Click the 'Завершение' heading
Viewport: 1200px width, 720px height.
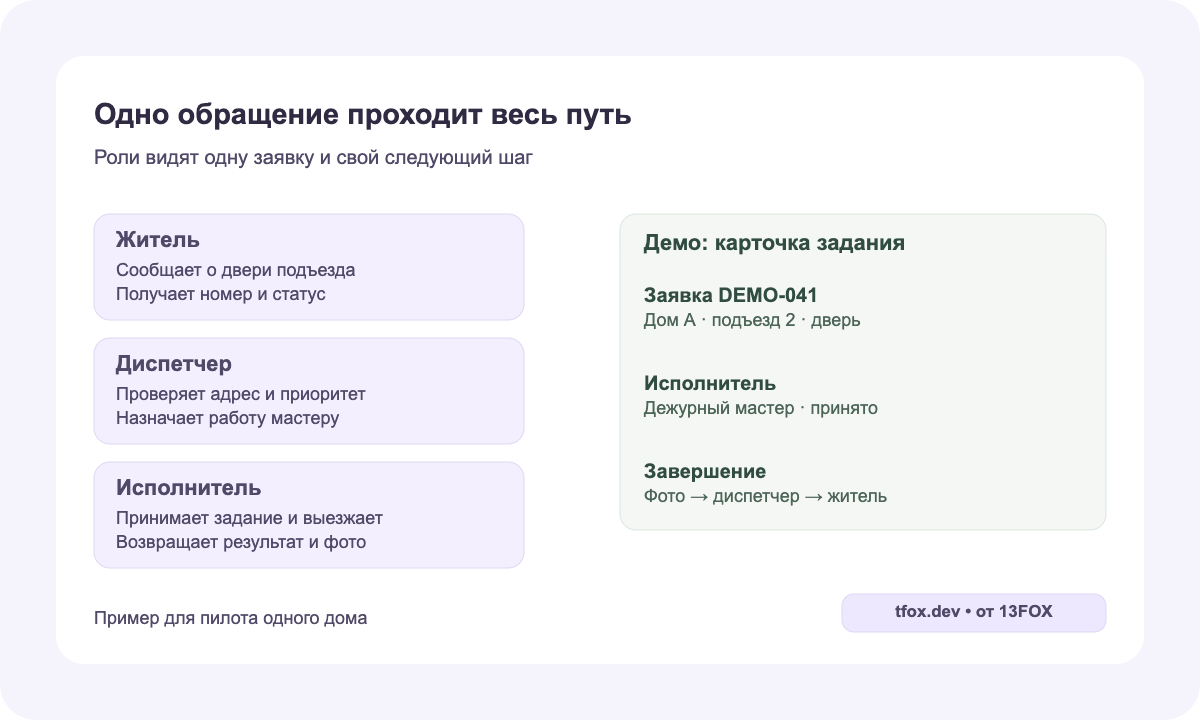(x=705, y=472)
